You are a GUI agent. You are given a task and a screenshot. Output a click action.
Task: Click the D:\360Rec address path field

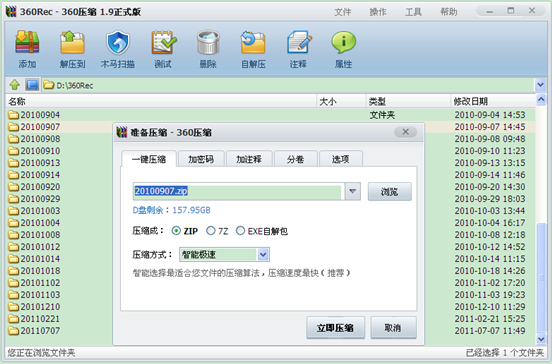pos(288,85)
